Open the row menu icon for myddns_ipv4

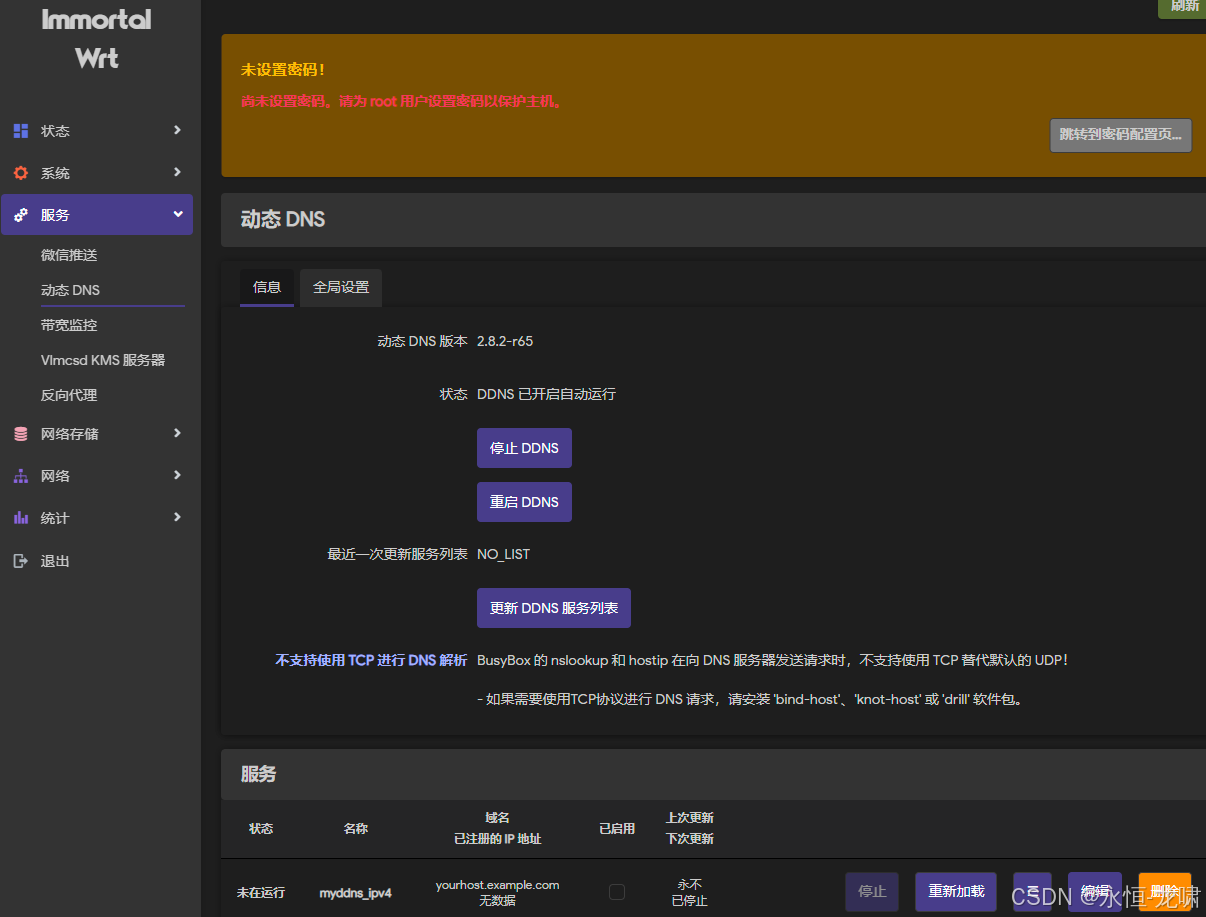1032,892
